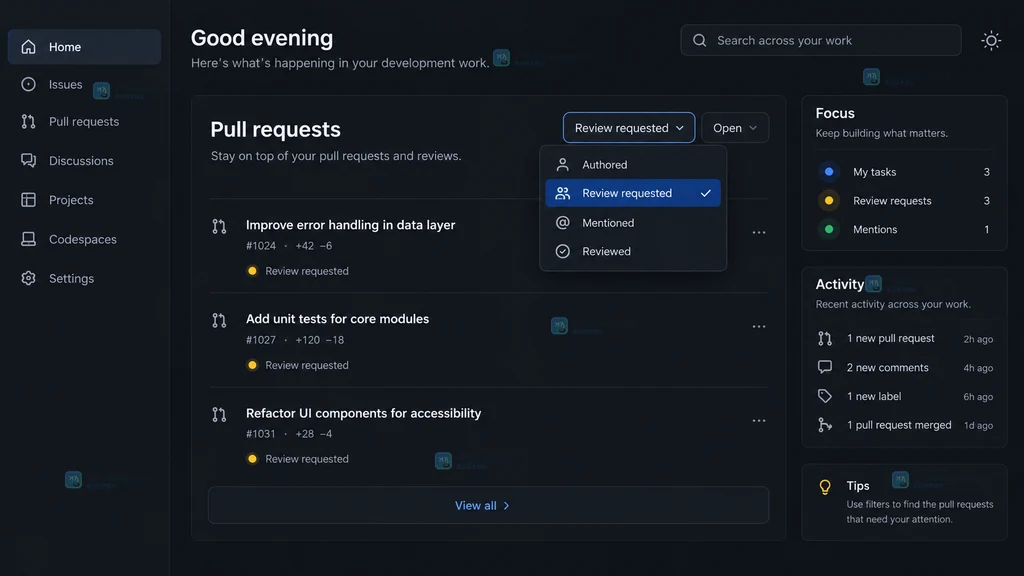Click the Projects table icon
Viewport: 1024px width, 576px height.
28,200
